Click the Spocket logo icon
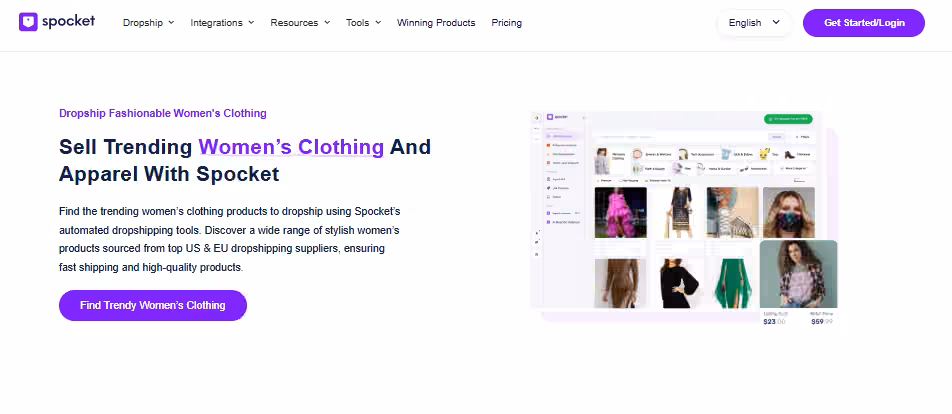 coord(28,22)
